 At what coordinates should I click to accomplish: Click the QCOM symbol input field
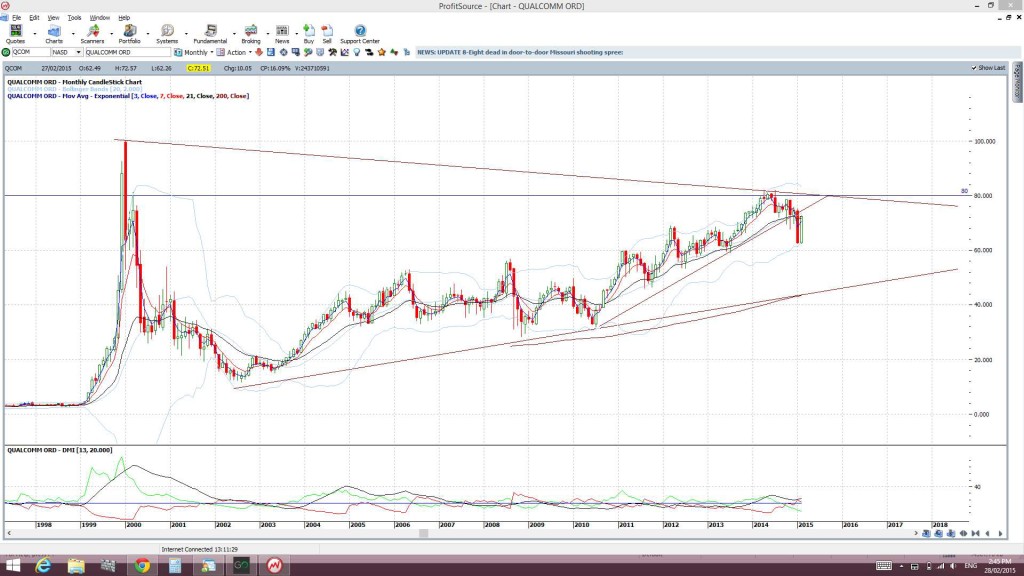[31, 52]
